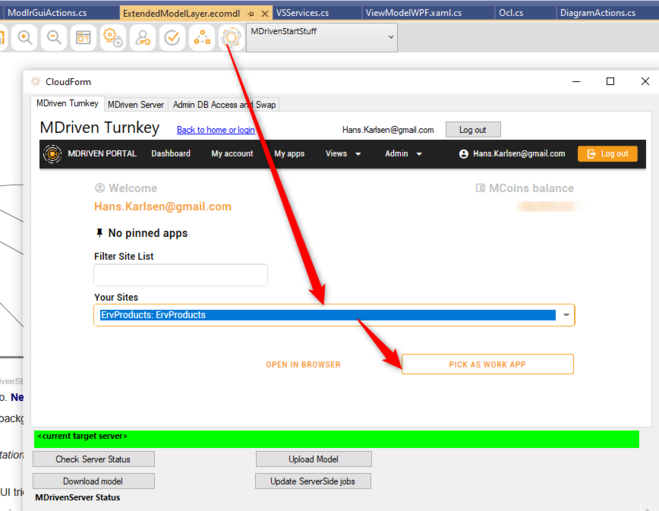This screenshot has height=511, width=659.
Task: Open the Views dropdown menu
Action: pos(343,154)
